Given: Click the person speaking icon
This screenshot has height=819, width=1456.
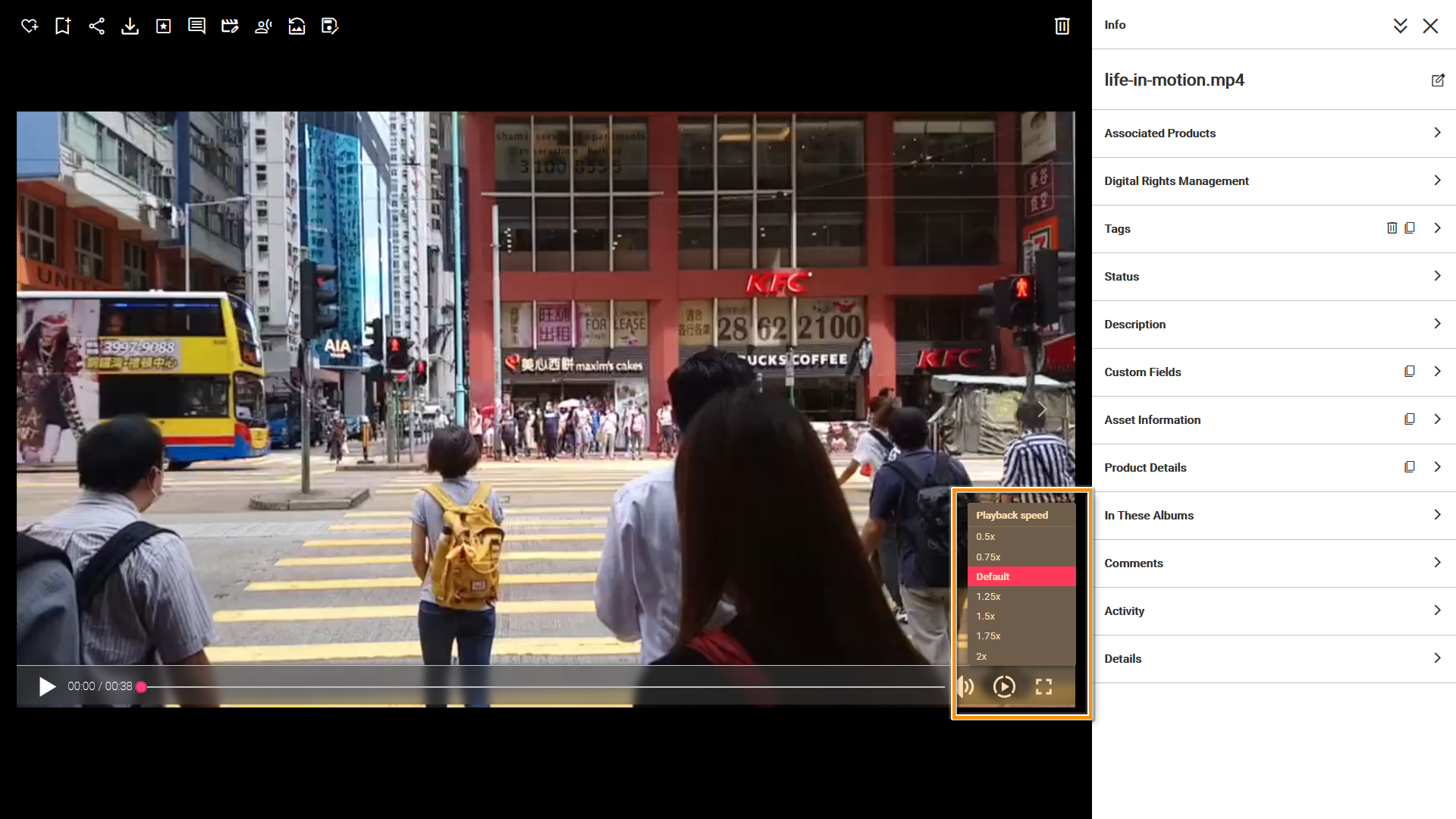Looking at the screenshot, I should (x=263, y=26).
